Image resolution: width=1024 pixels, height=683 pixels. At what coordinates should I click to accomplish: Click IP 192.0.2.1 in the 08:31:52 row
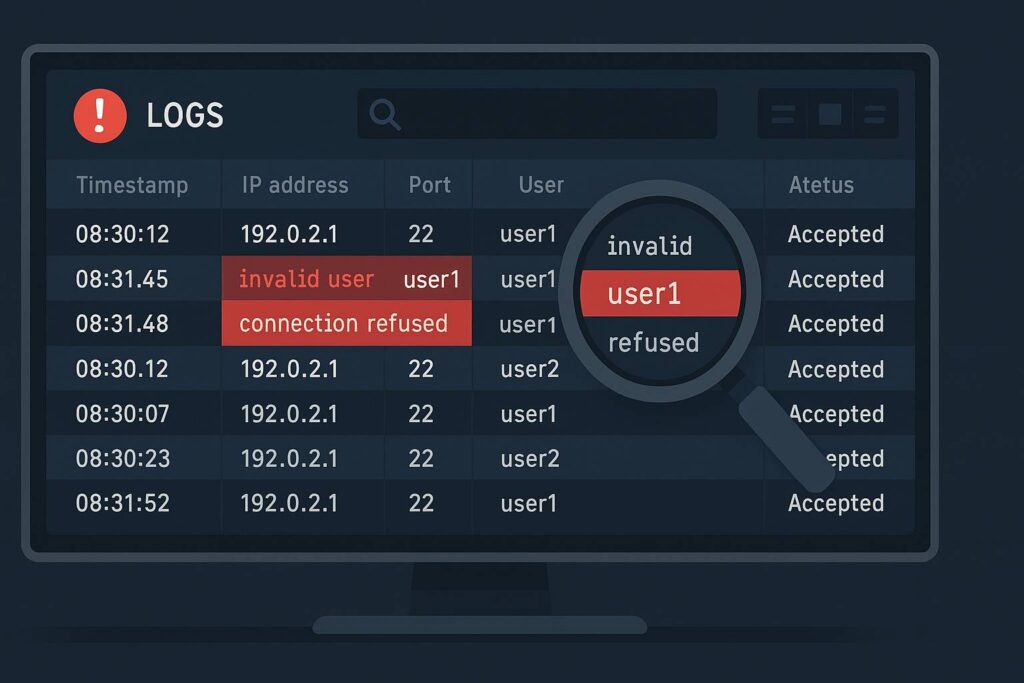tap(289, 503)
